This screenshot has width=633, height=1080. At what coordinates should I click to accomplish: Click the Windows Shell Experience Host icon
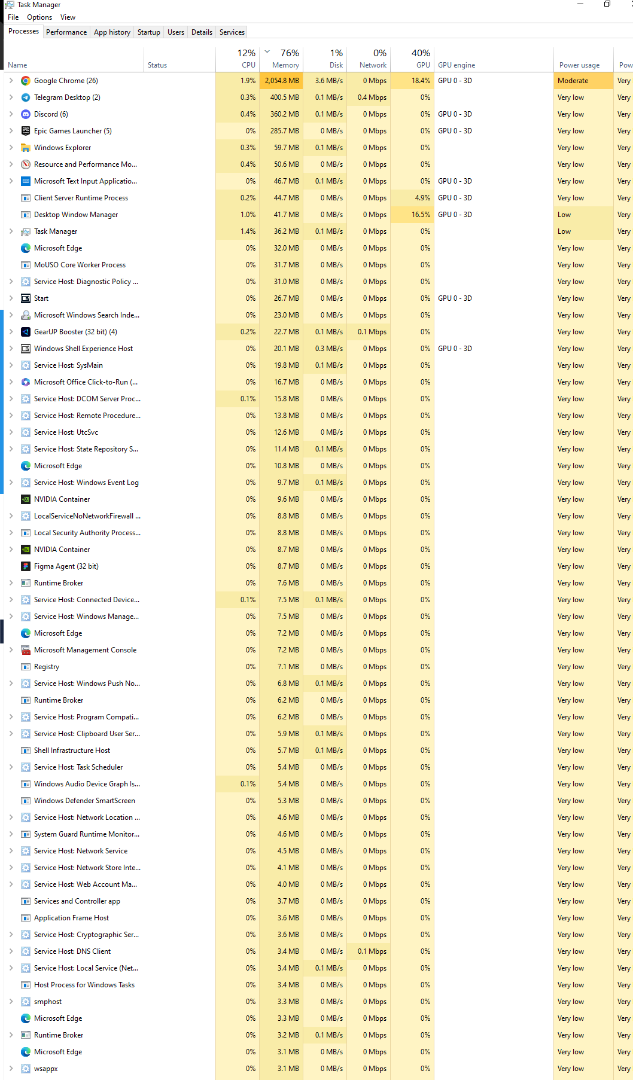[25, 349]
